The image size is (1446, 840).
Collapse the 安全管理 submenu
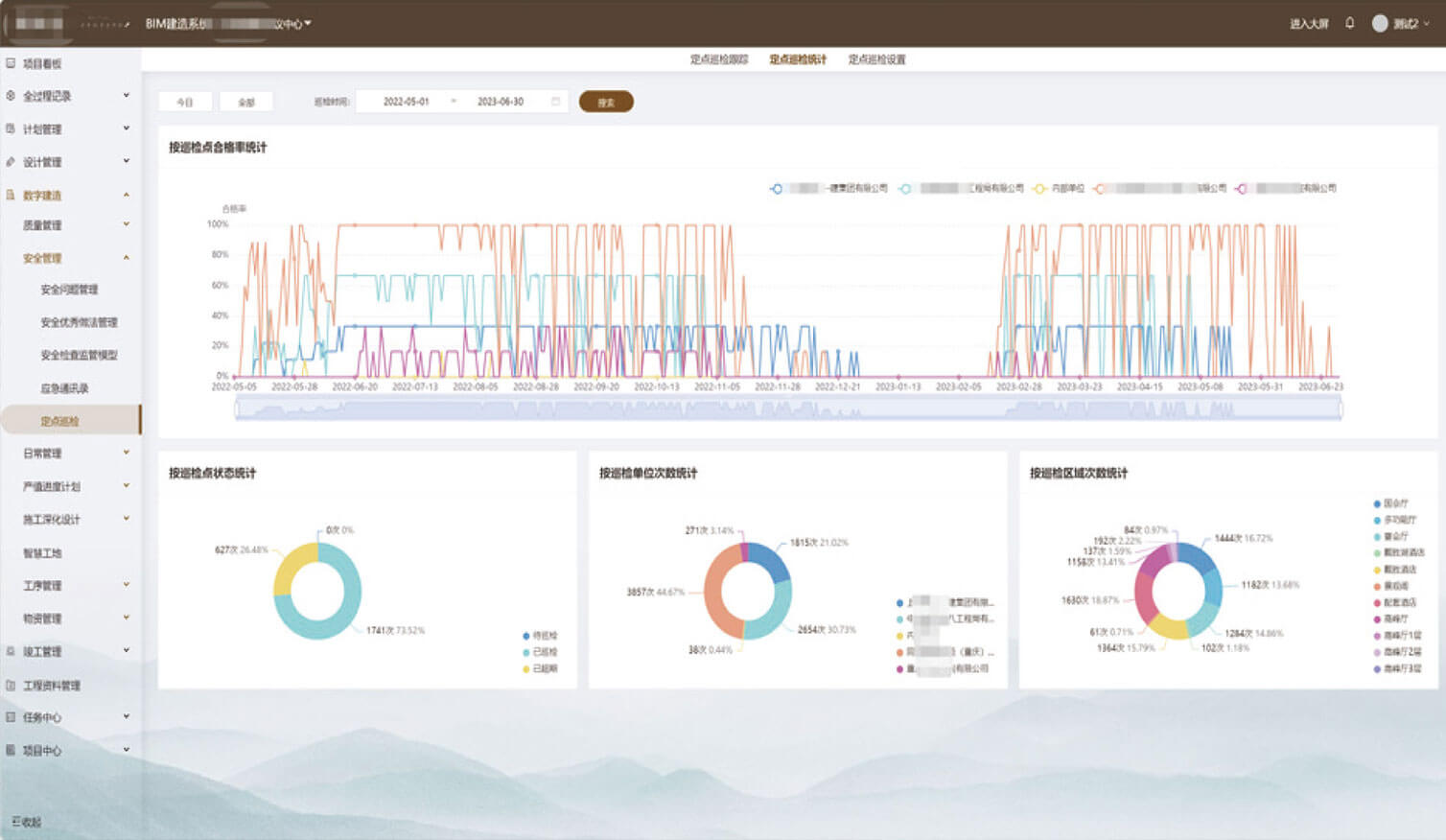(x=126, y=258)
